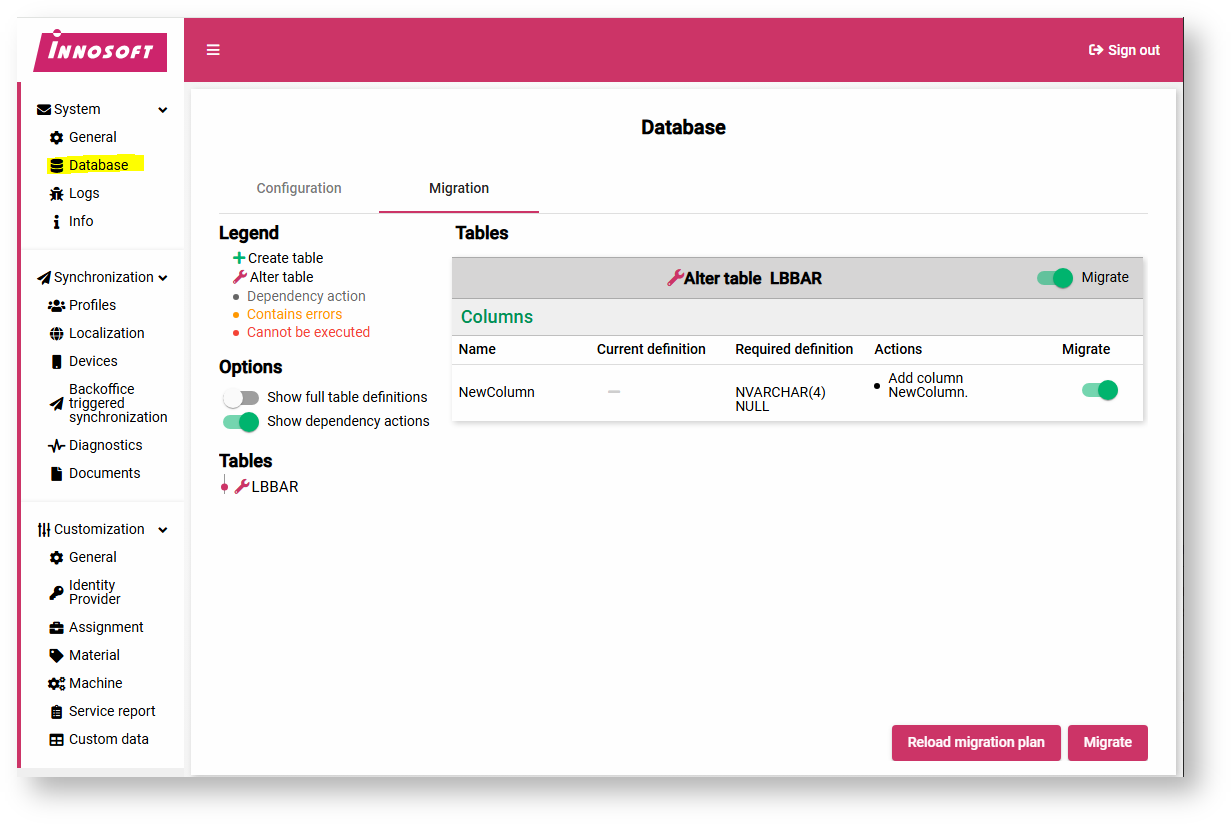Click the Diagnostics icon
Screen dimensions: 1232x825
coord(57,445)
